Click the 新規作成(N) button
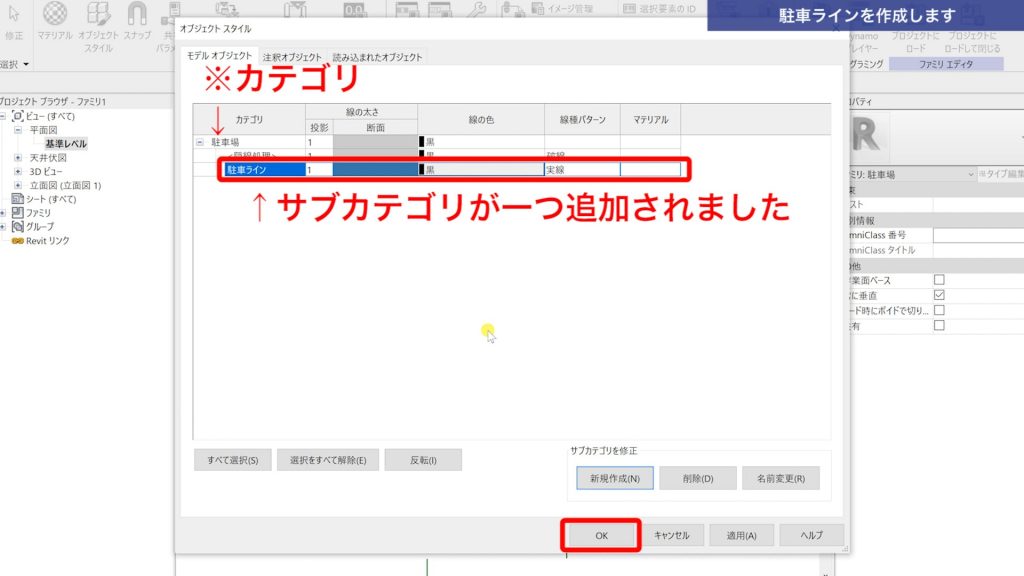This screenshot has height=576, width=1024. coord(615,479)
